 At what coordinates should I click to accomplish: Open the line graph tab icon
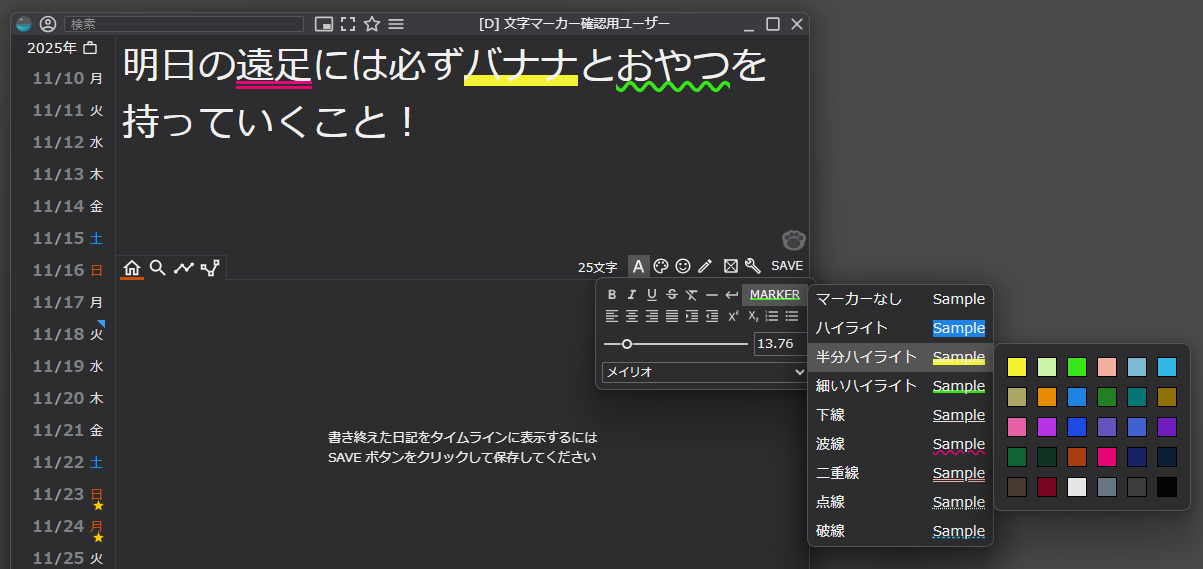pyautogui.click(x=184, y=268)
